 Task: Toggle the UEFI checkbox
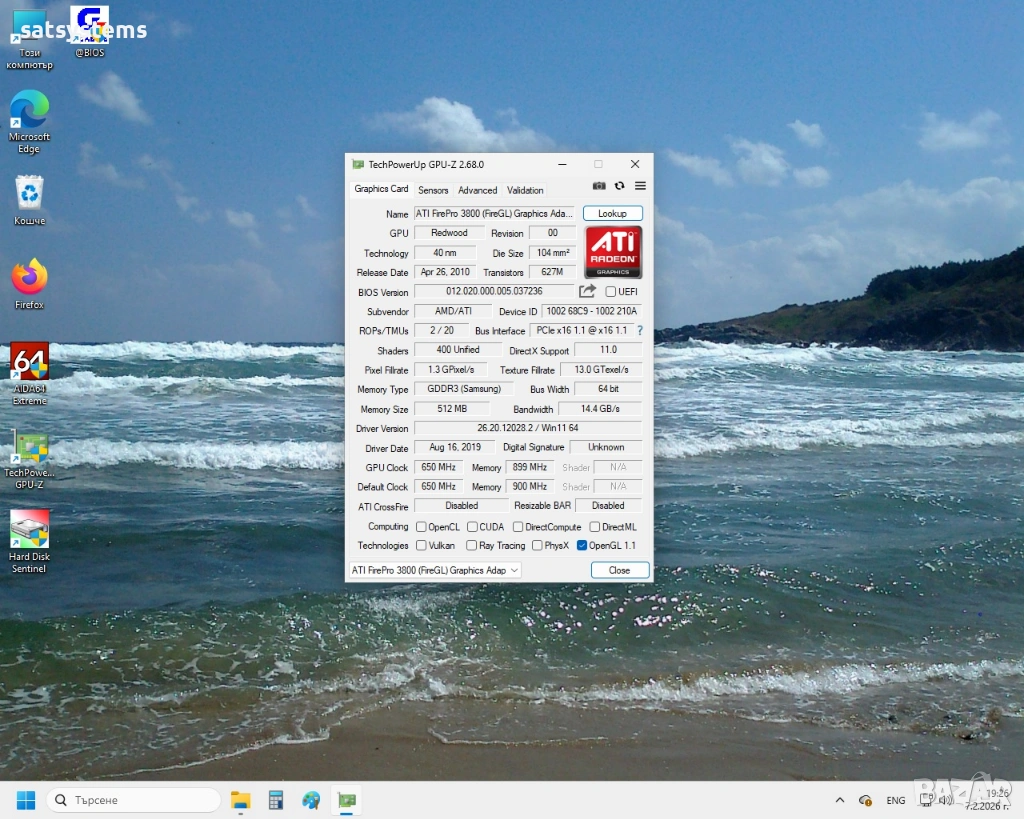coord(611,292)
